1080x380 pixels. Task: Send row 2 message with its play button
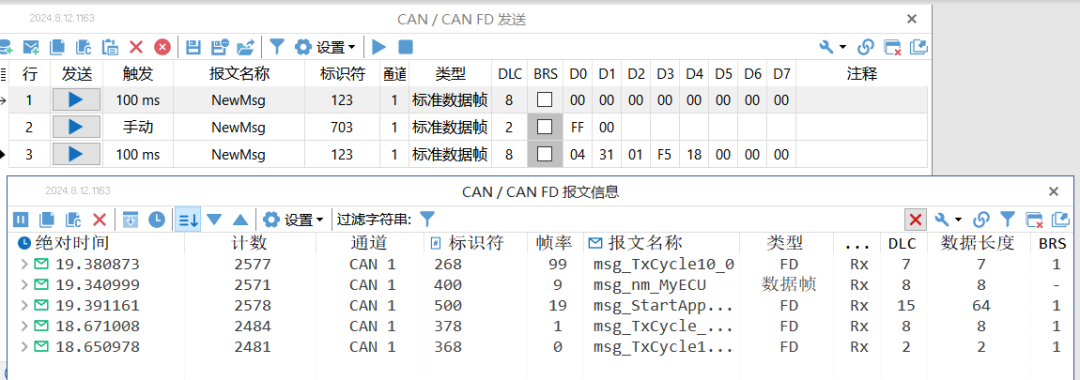76,127
